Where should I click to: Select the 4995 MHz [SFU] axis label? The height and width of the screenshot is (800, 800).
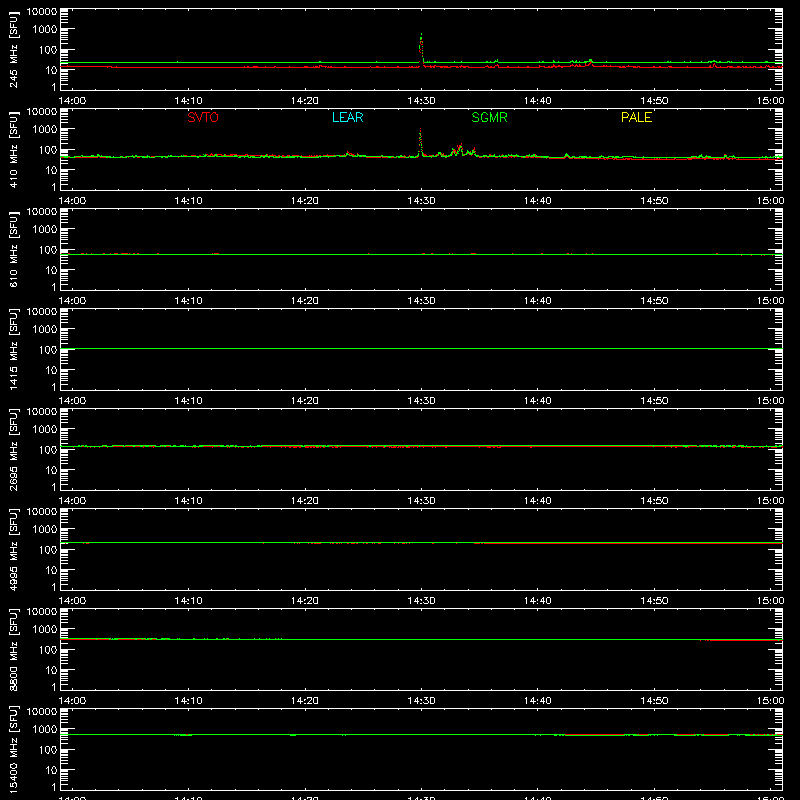tap(13, 549)
